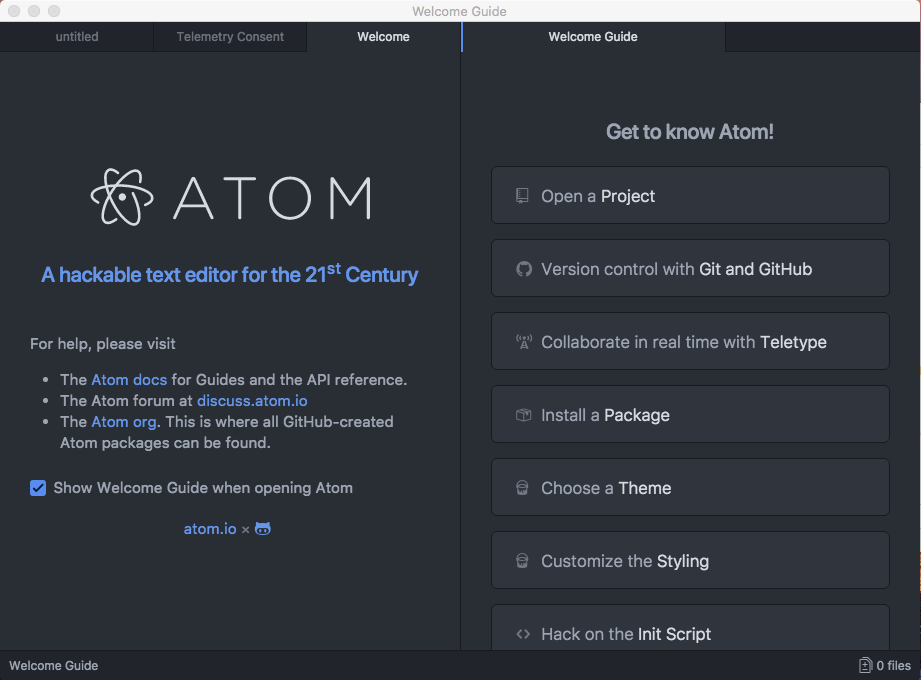921x680 pixels.
Task: Click the Teletype radio tower icon
Action: pos(523,342)
